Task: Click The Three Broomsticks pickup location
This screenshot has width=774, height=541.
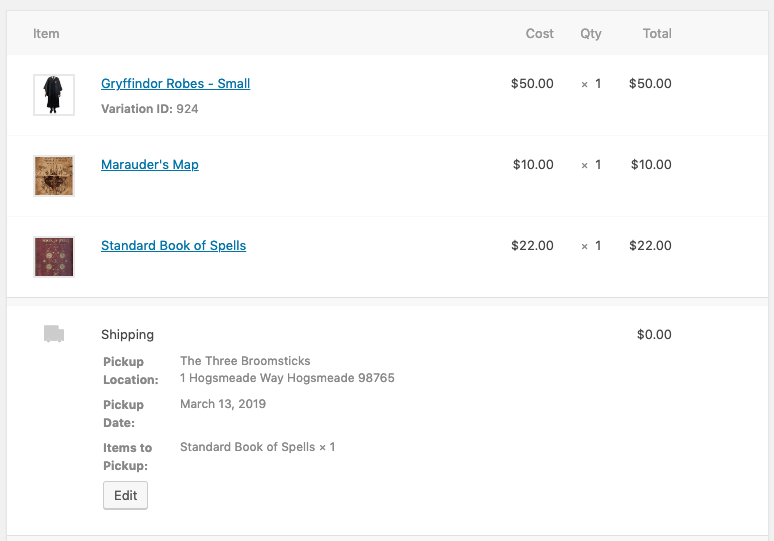Action: click(x=245, y=361)
